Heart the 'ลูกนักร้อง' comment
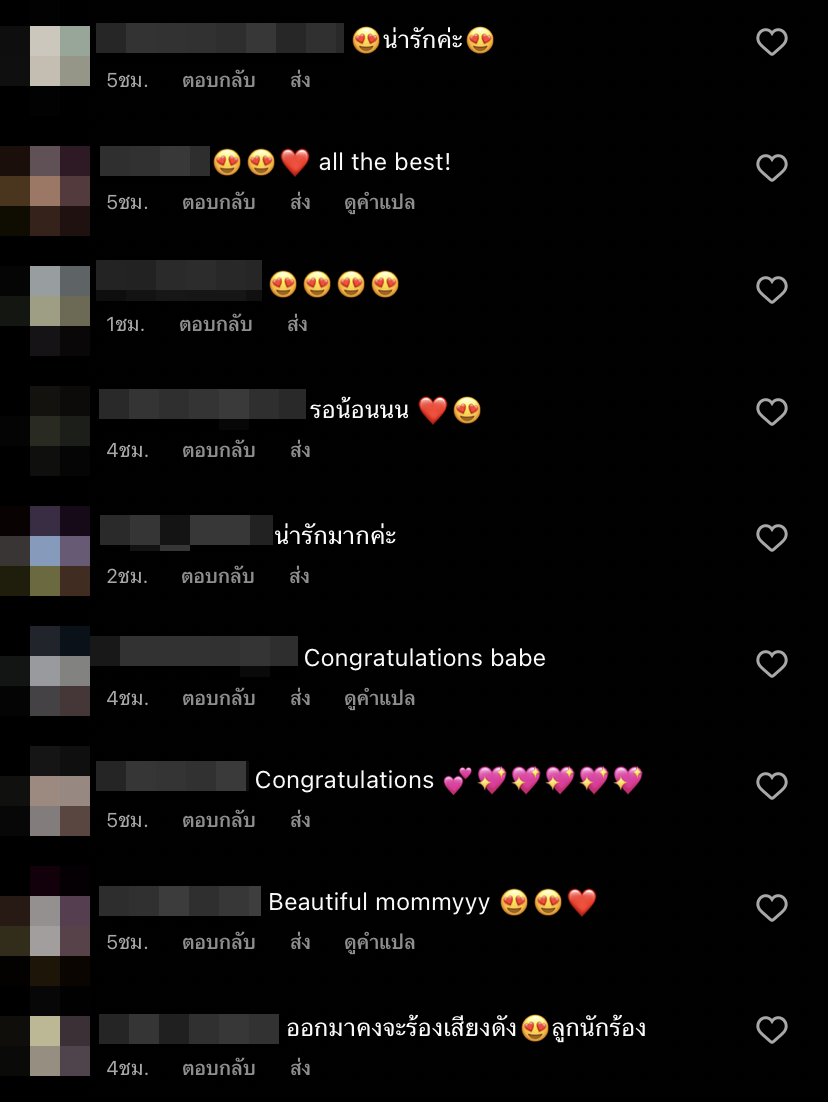 tap(772, 1030)
